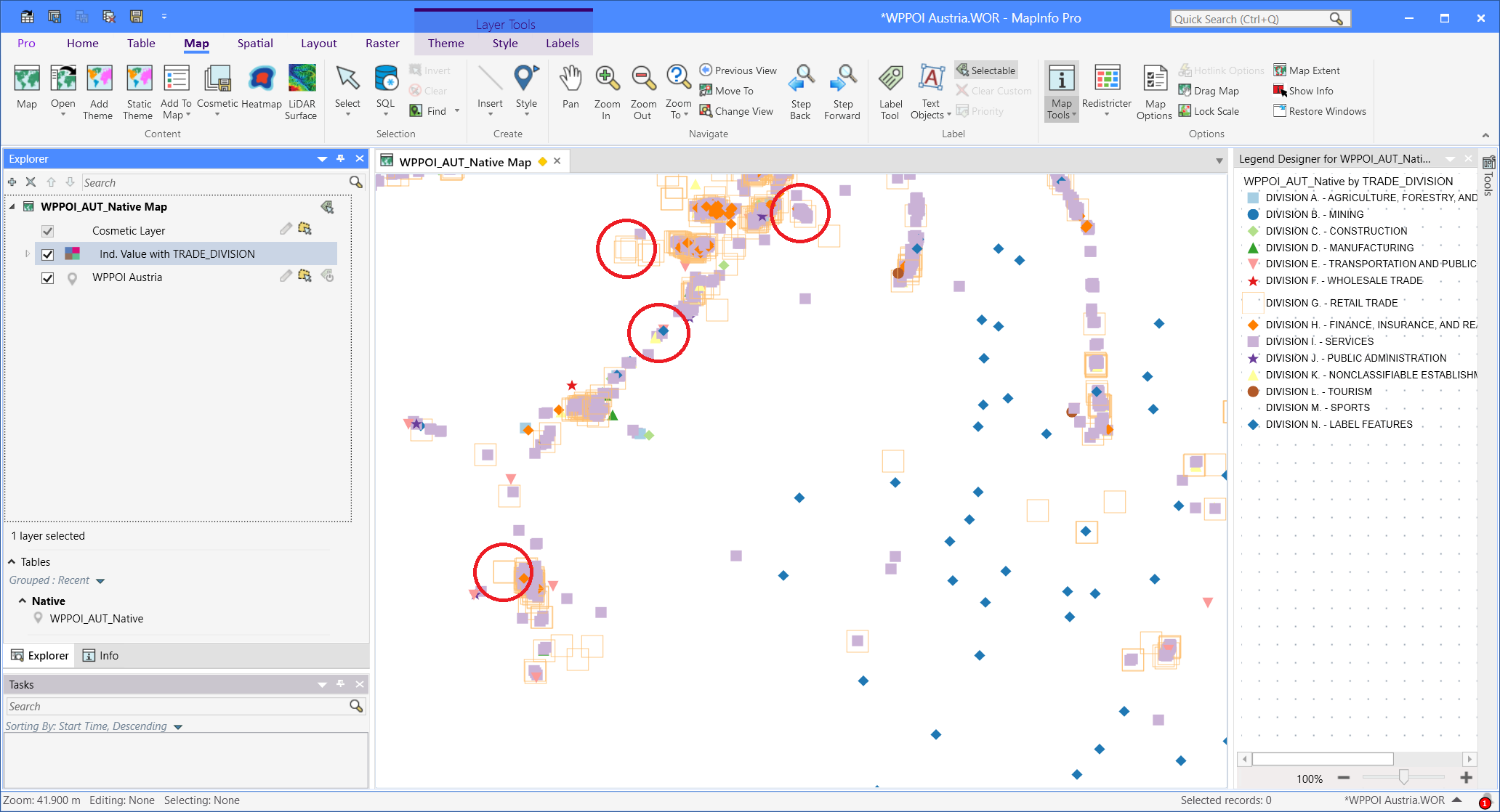Switch to the Labels tab
This screenshot has width=1500, height=812.
[562, 44]
